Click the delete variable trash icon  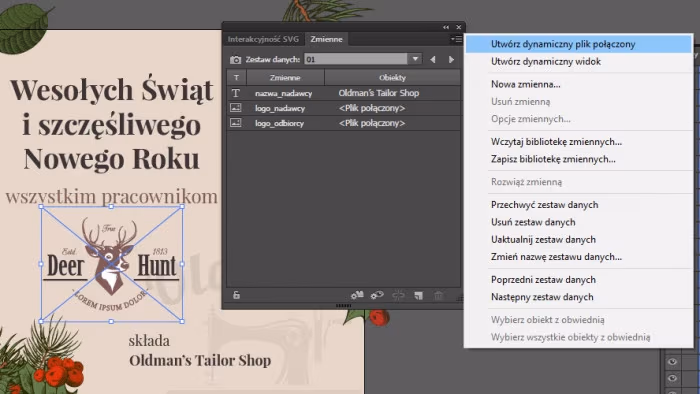tap(438, 295)
